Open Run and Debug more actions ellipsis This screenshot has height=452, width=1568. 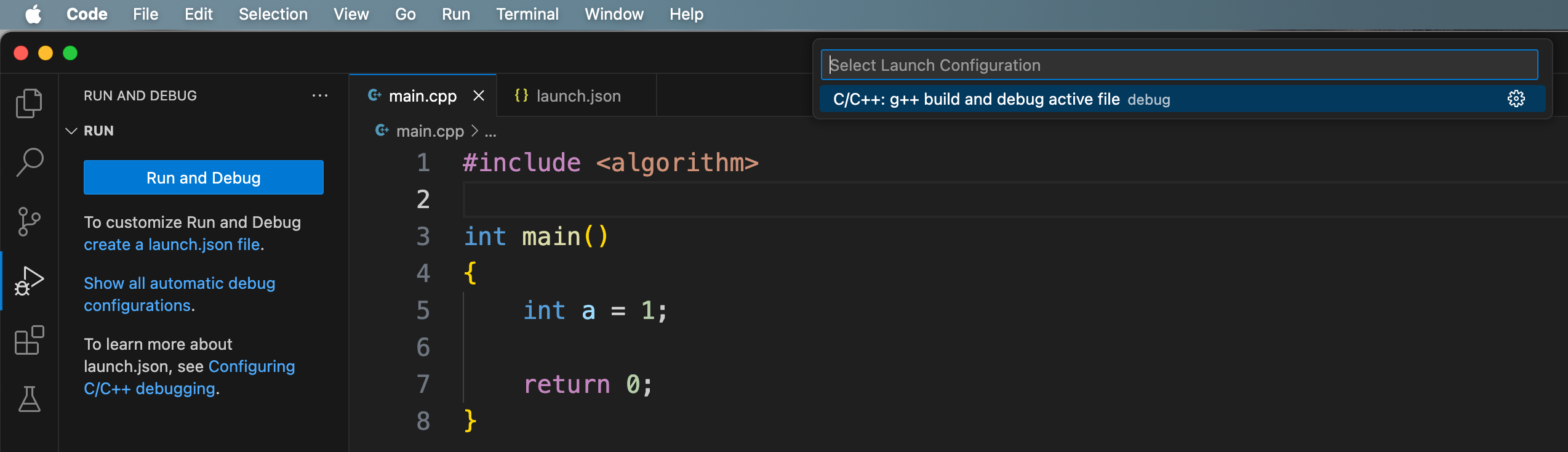coord(319,95)
